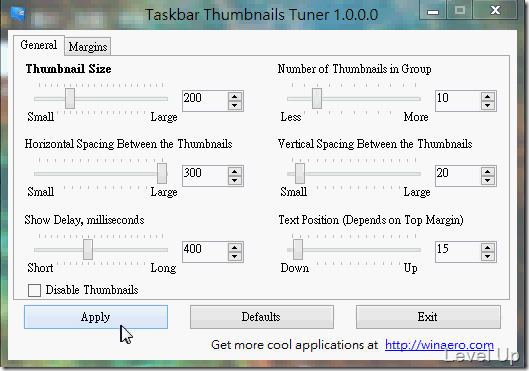Decrease thumbnails in group with down arrow
529x371 pixels.
coord(488,106)
